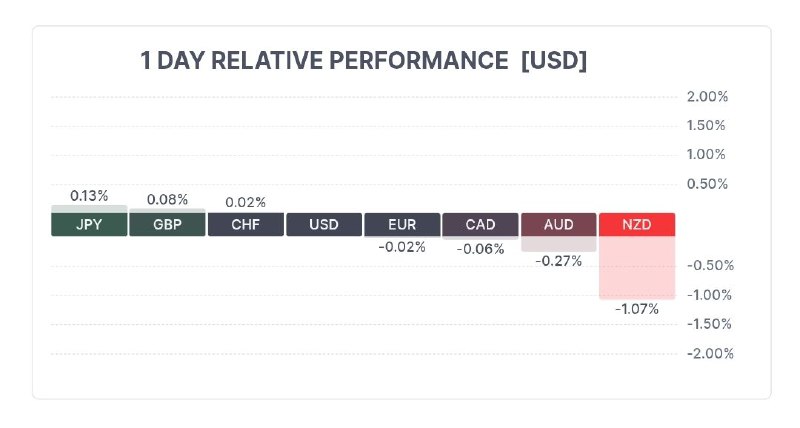
Task: Click the -0.06% value below CAD
Action: 480,249
